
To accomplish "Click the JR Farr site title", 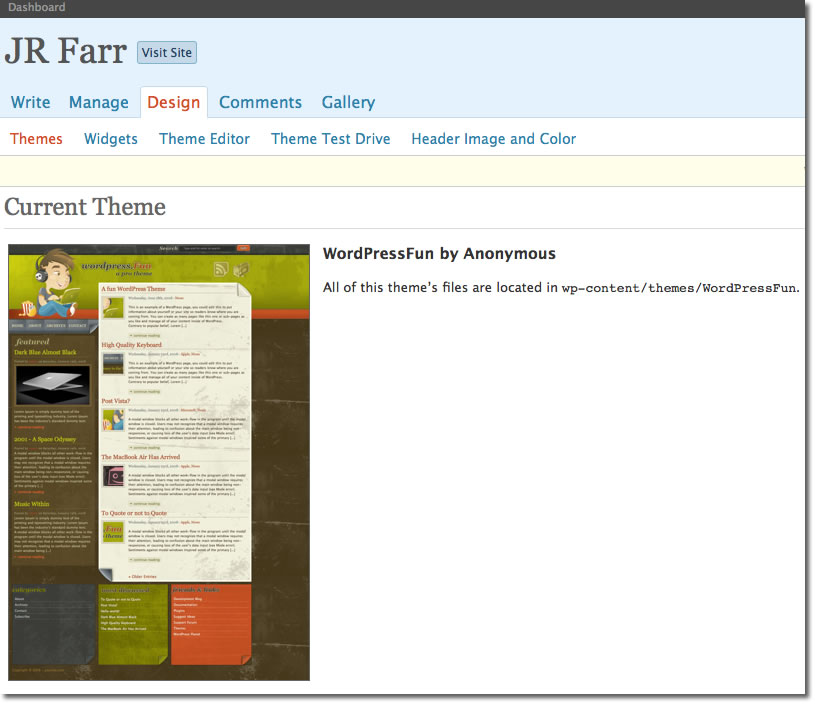I will click(x=65, y=51).
